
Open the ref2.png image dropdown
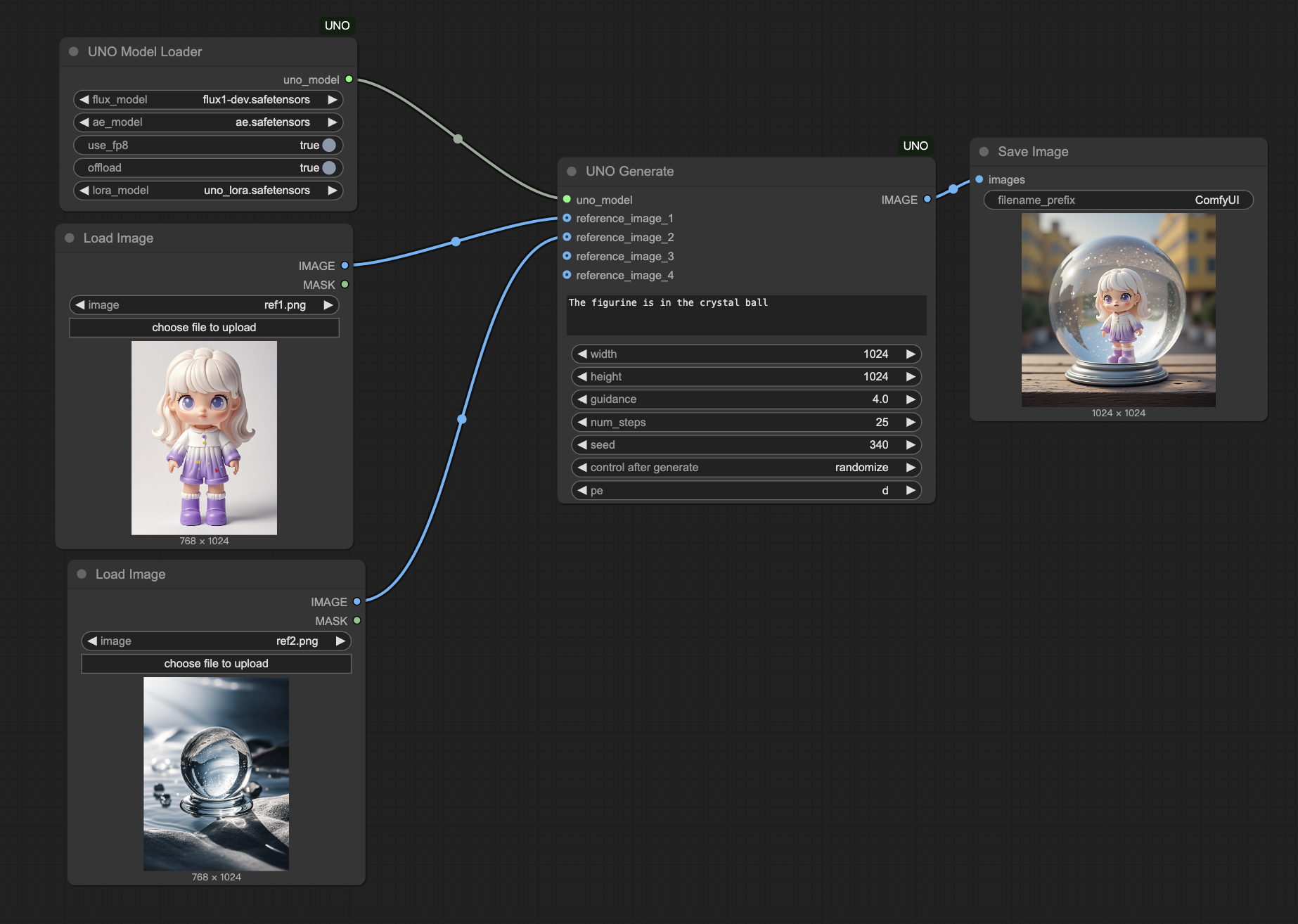217,641
